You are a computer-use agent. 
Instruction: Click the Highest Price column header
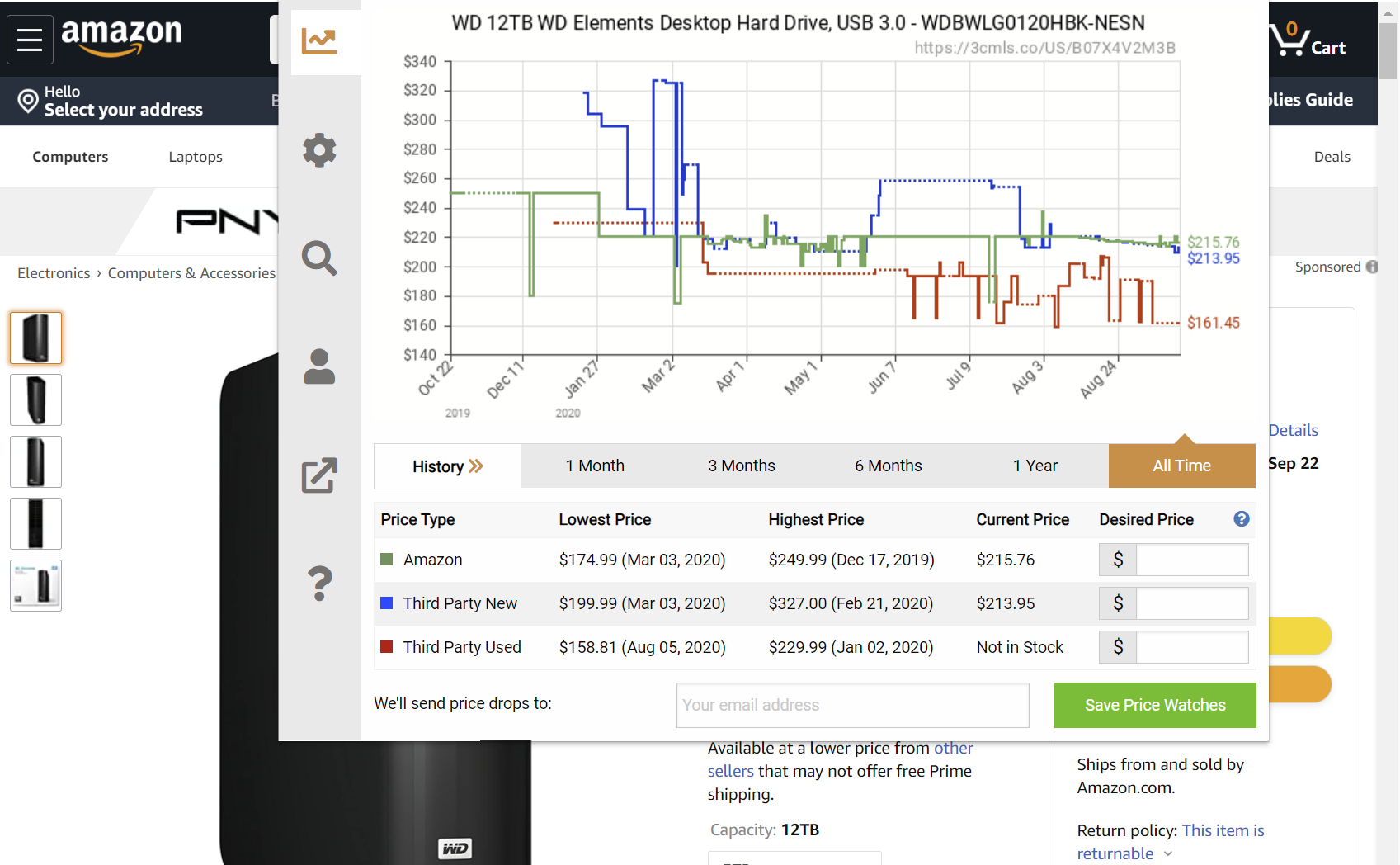tap(816, 519)
